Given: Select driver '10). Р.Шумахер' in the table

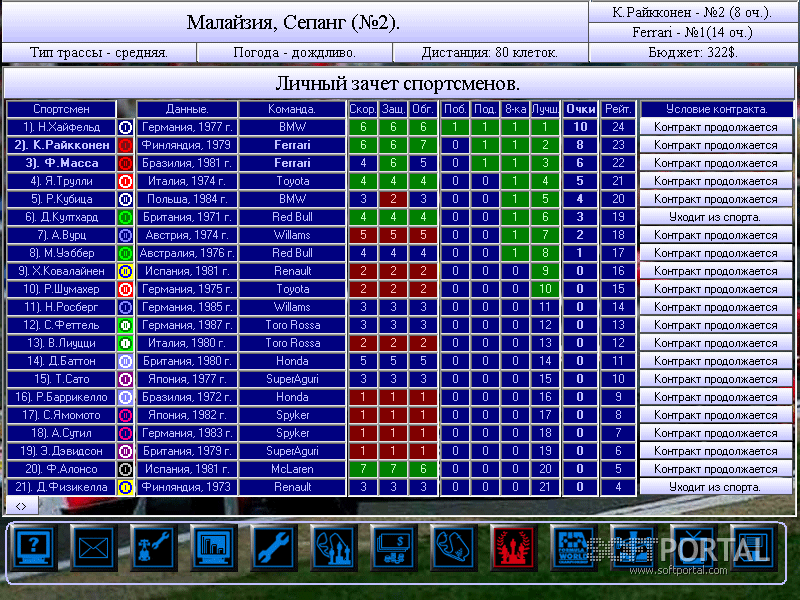Looking at the screenshot, I should tap(61, 289).
